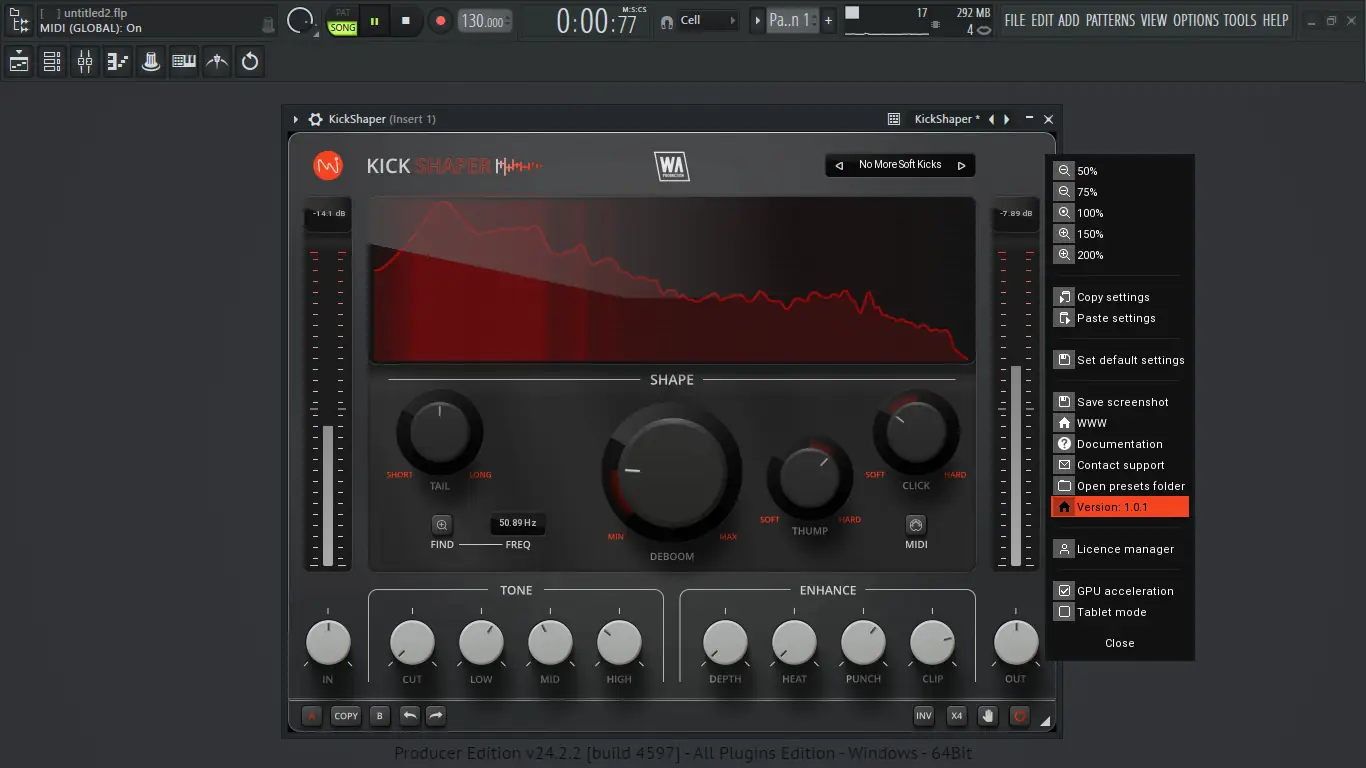The image size is (1366, 768).
Task: Toggle the X4 oversampling button
Action: click(957, 716)
